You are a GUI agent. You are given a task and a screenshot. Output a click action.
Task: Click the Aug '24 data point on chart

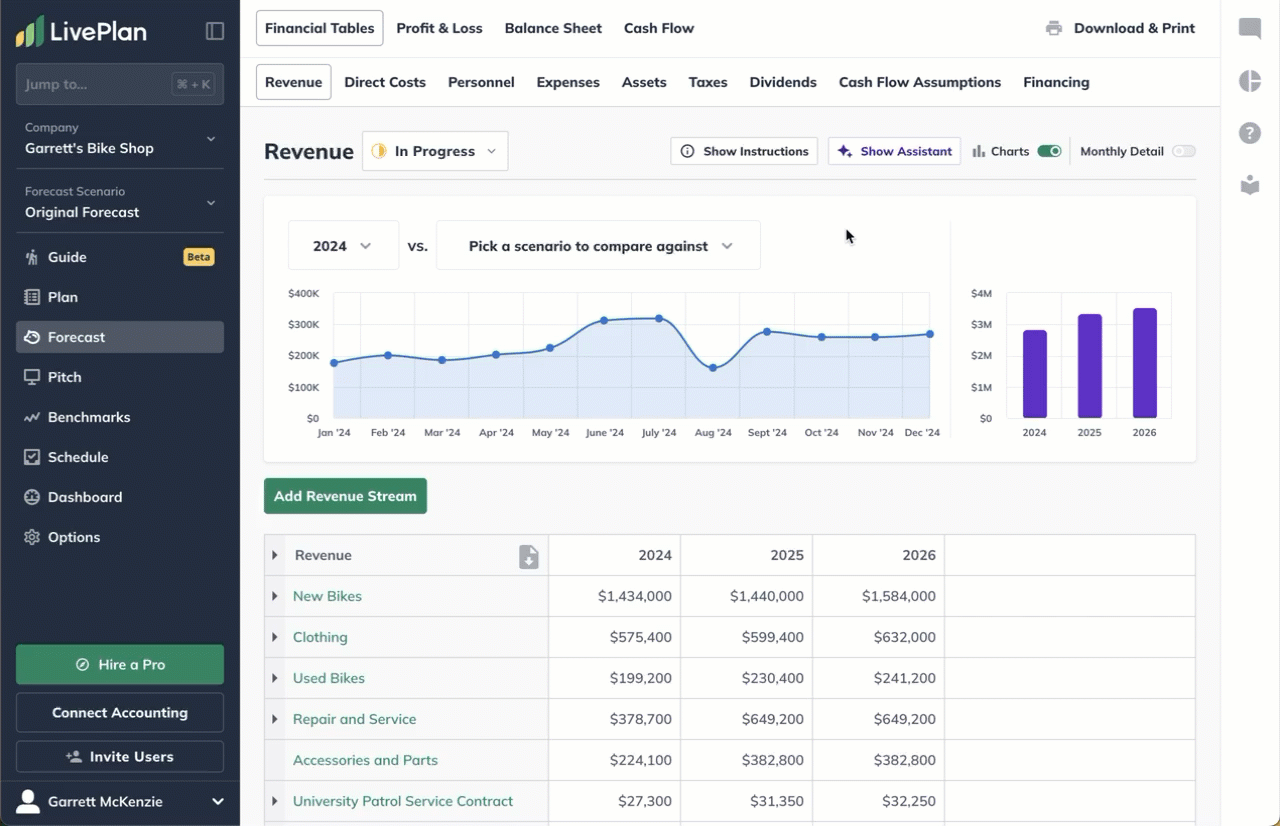[x=713, y=368]
